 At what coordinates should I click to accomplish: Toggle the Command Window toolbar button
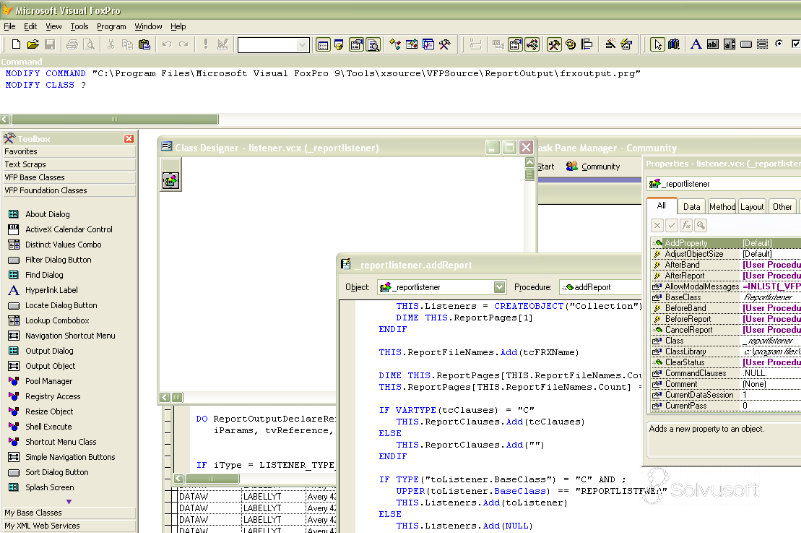322,44
